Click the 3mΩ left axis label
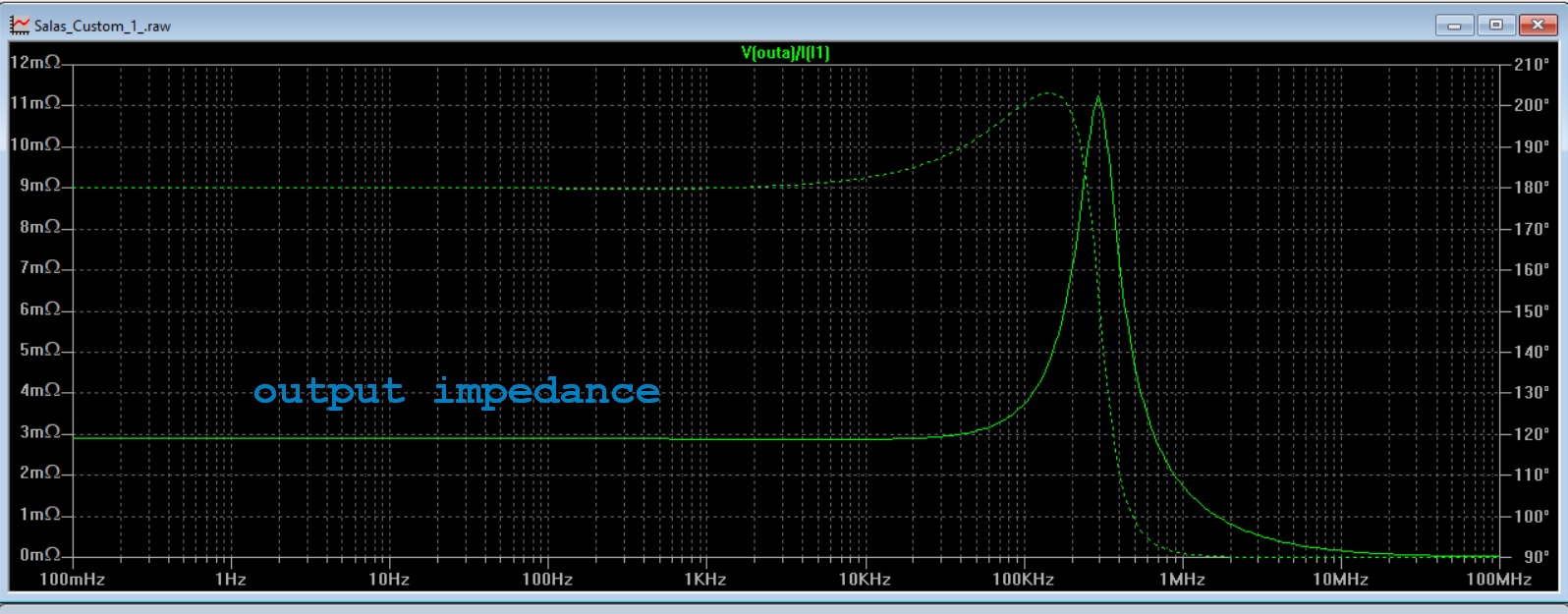The height and width of the screenshot is (614, 1568). [39, 431]
